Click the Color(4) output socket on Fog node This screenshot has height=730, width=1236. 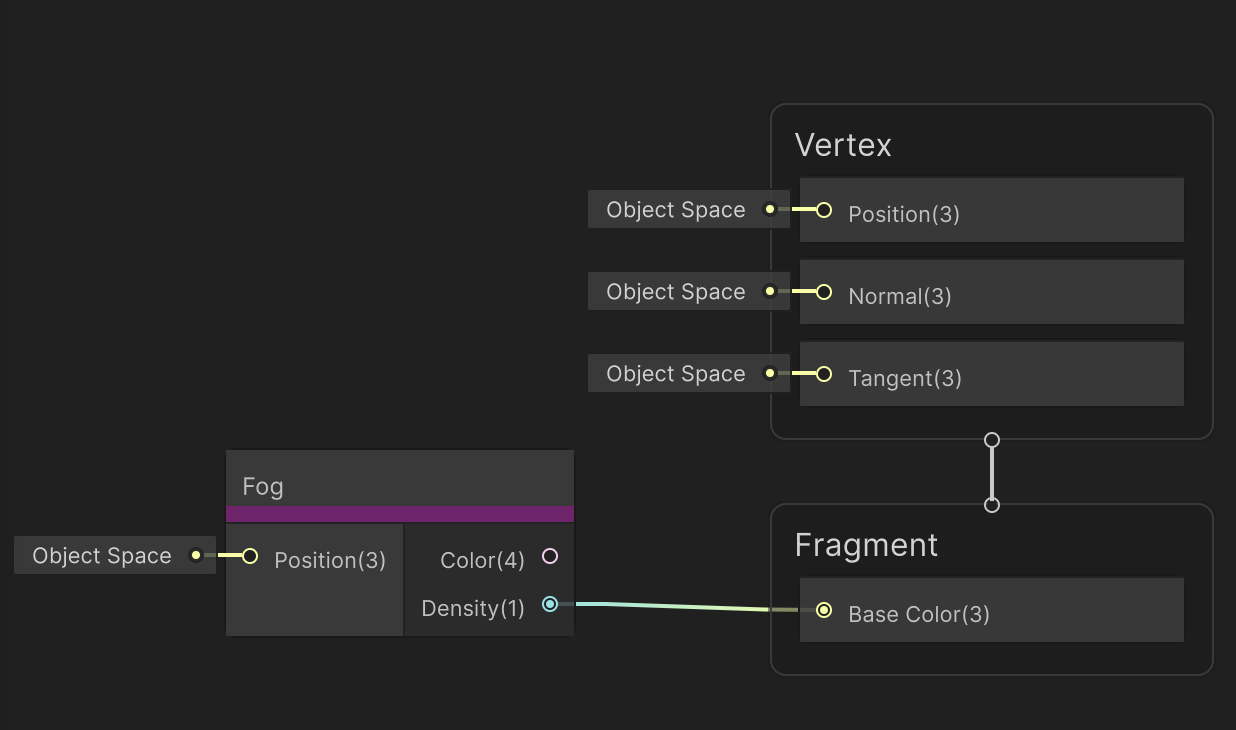(x=550, y=556)
